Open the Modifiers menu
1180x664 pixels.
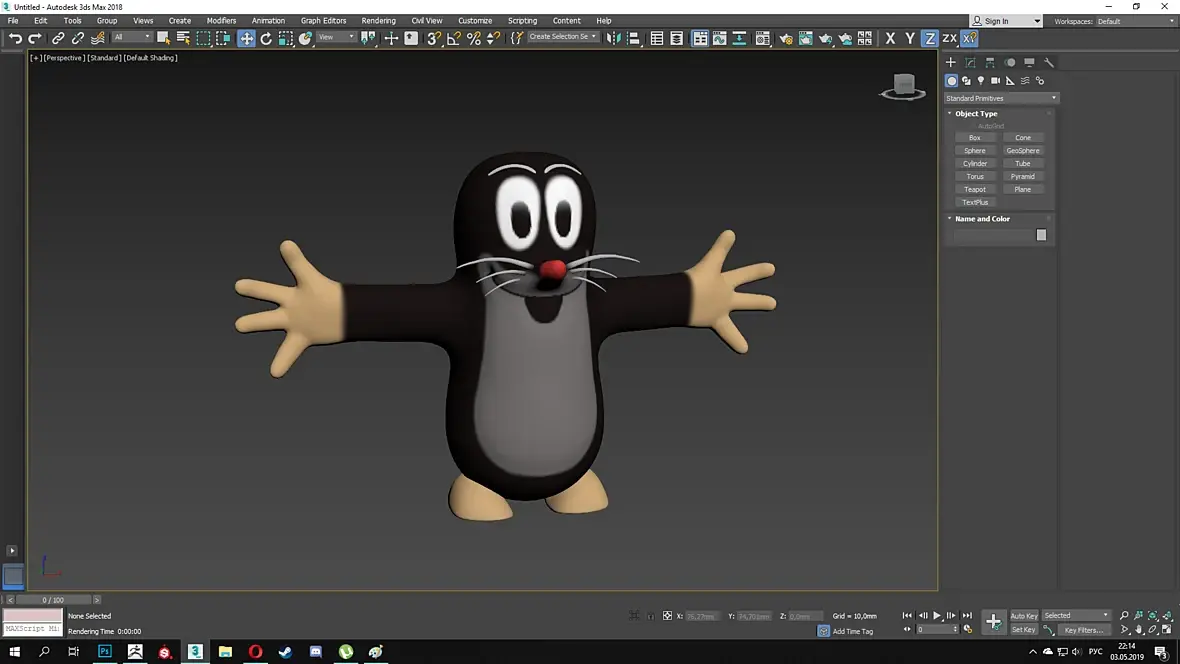click(221, 20)
